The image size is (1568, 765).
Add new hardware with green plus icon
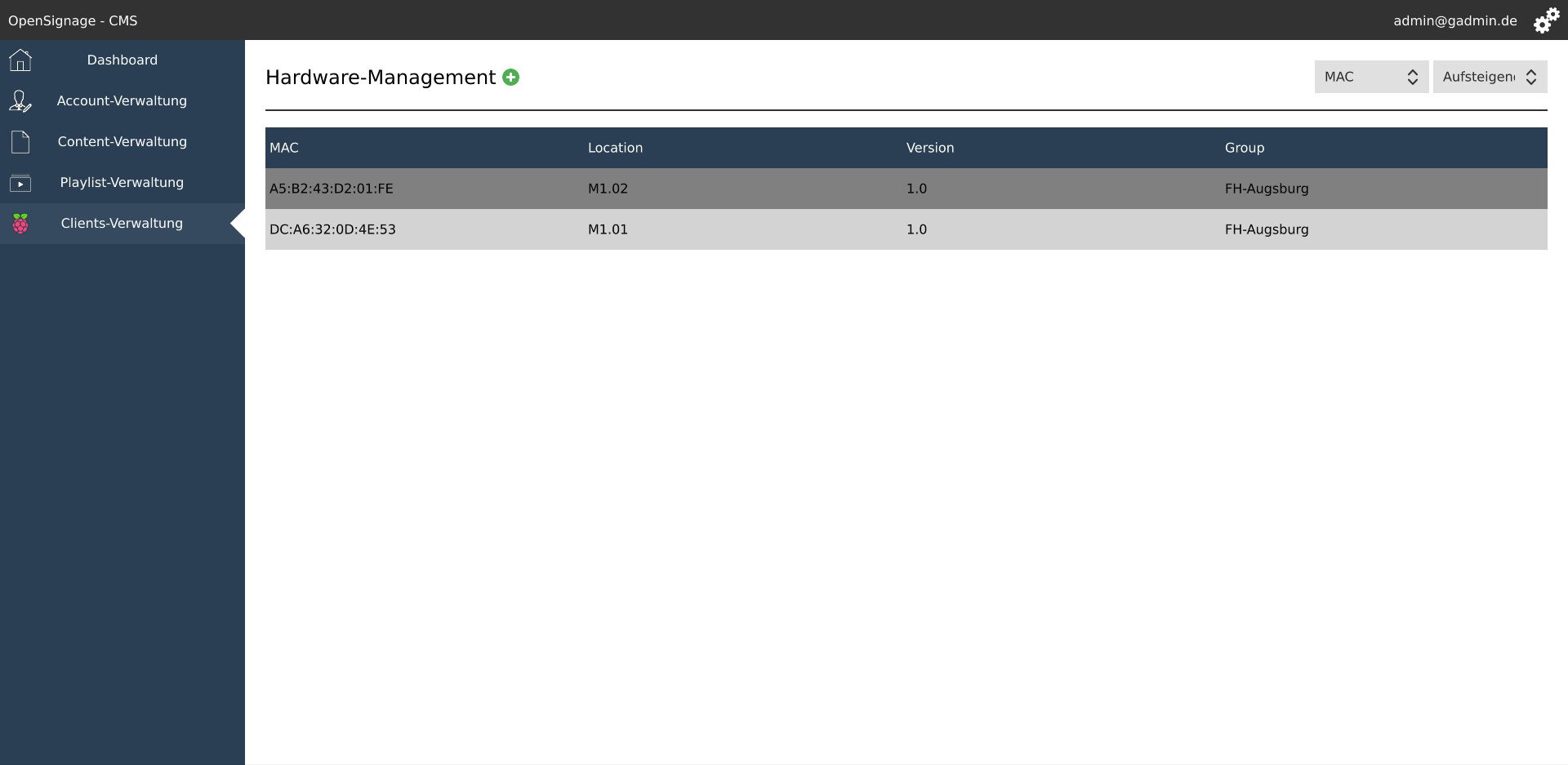[511, 78]
